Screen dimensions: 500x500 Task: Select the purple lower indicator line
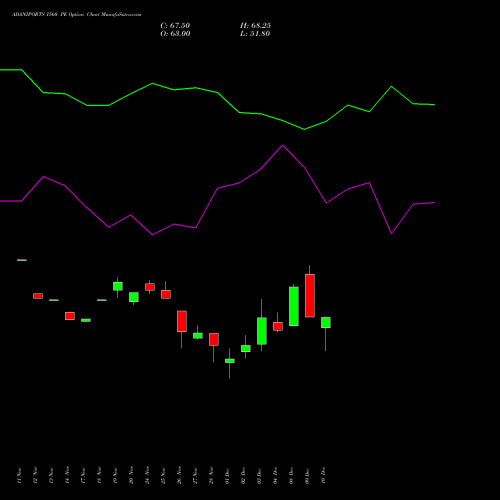[x=217, y=190]
